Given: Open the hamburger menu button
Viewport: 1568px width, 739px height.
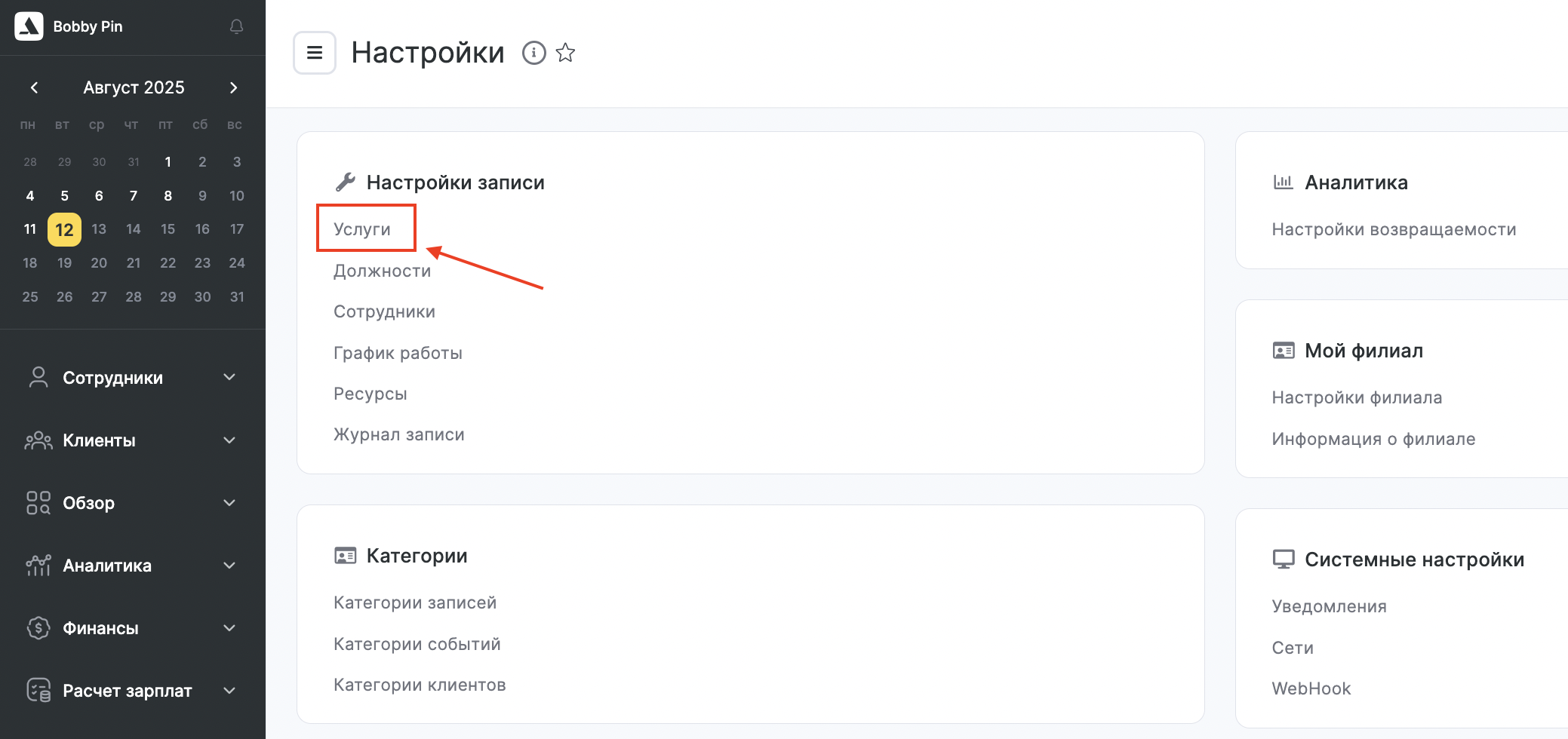Looking at the screenshot, I should pyautogui.click(x=315, y=53).
